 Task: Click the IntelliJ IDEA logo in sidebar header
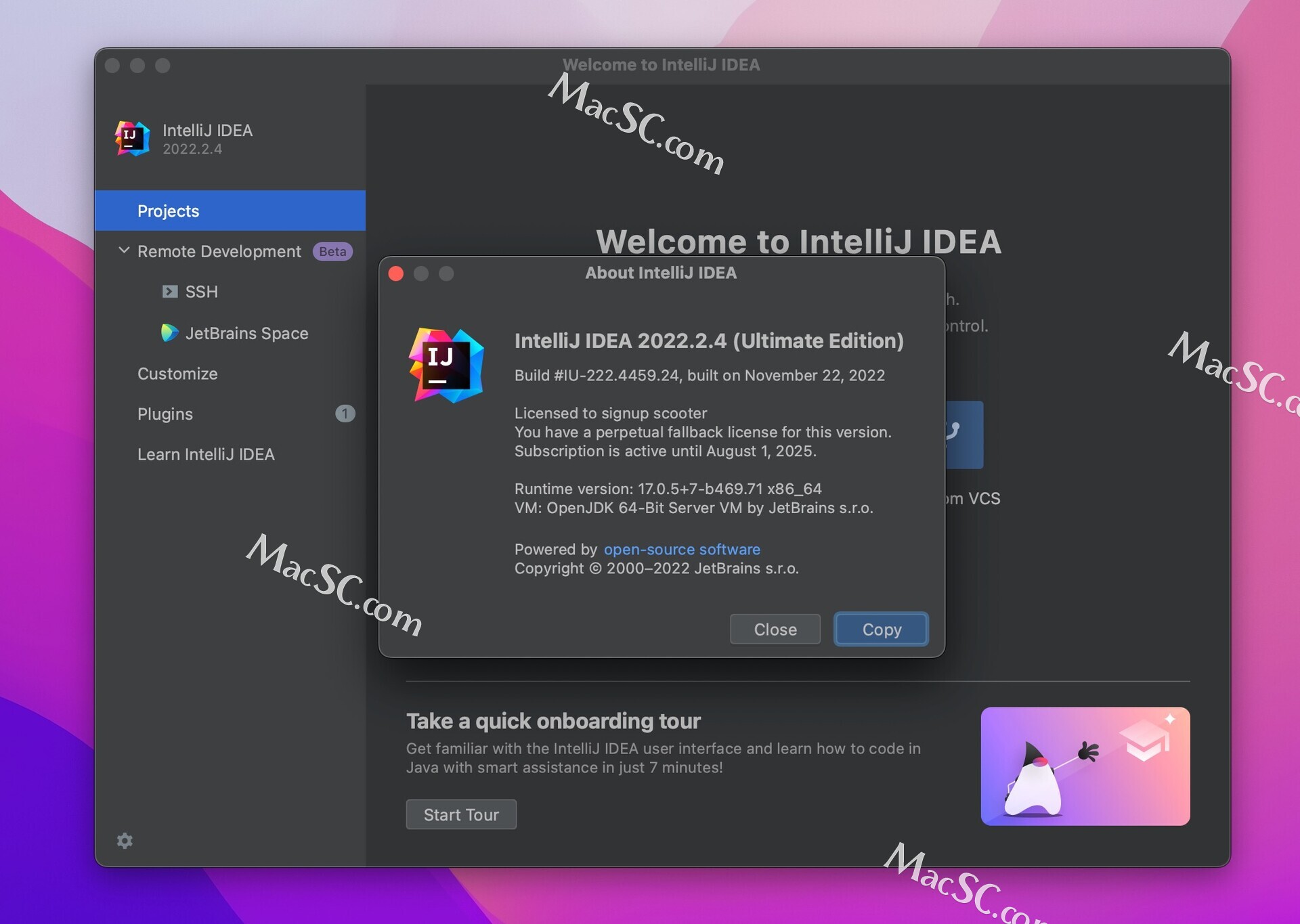[132, 138]
